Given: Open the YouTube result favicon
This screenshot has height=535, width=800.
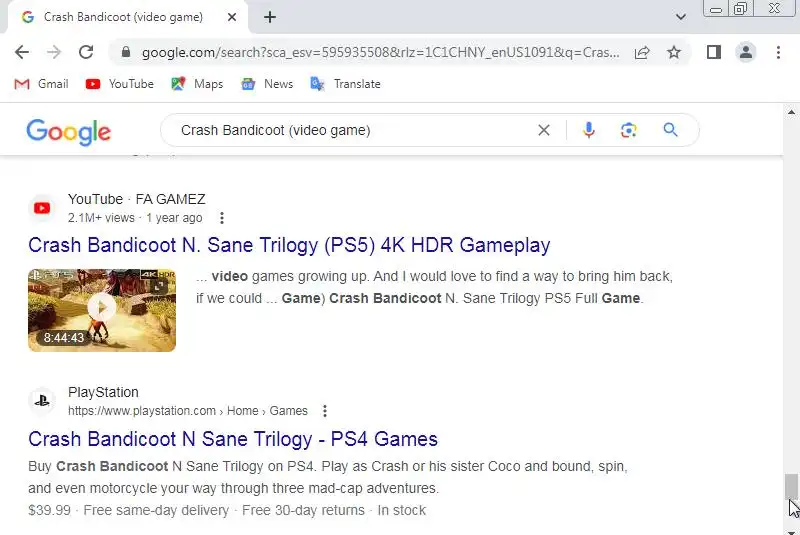Looking at the screenshot, I should tap(42, 208).
